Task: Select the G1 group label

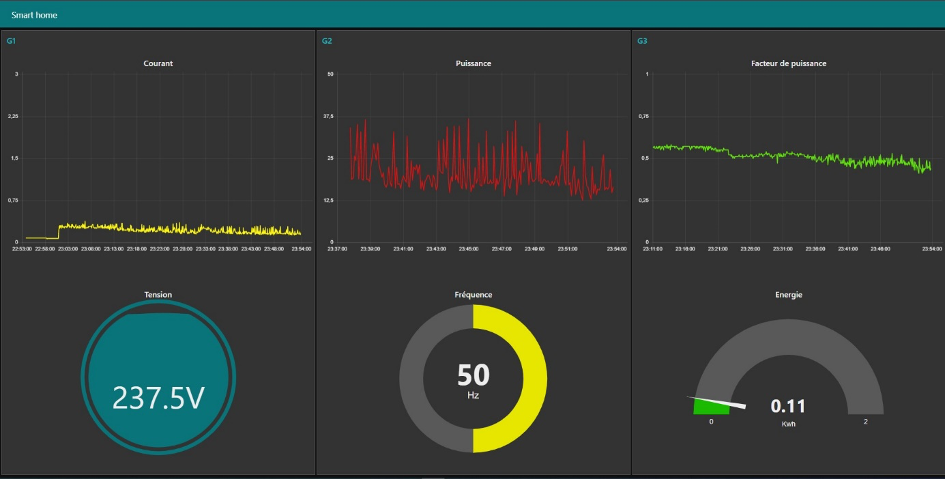Action: [11, 41]
